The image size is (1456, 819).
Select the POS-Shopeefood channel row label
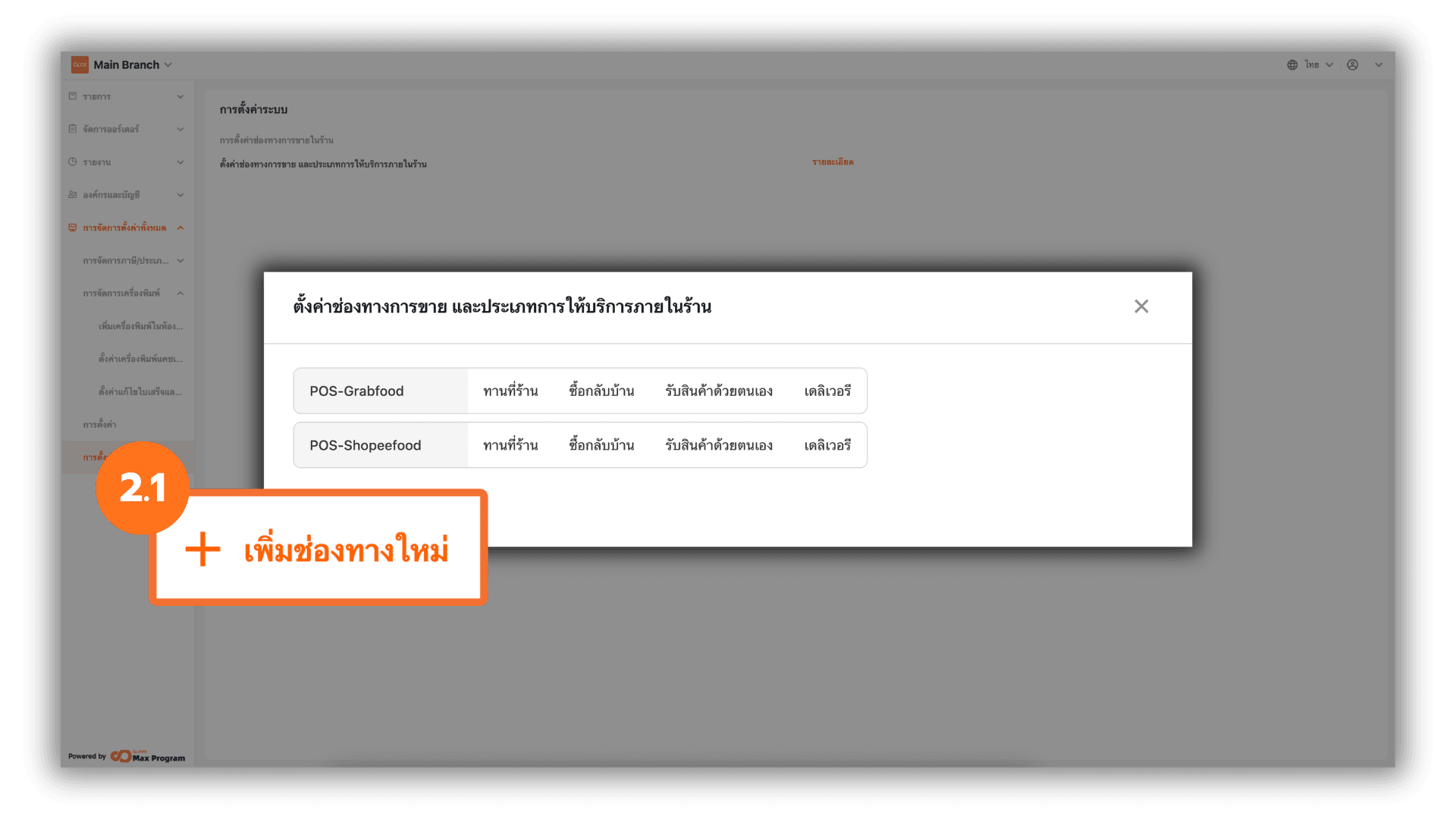click(x=366, y=446)
